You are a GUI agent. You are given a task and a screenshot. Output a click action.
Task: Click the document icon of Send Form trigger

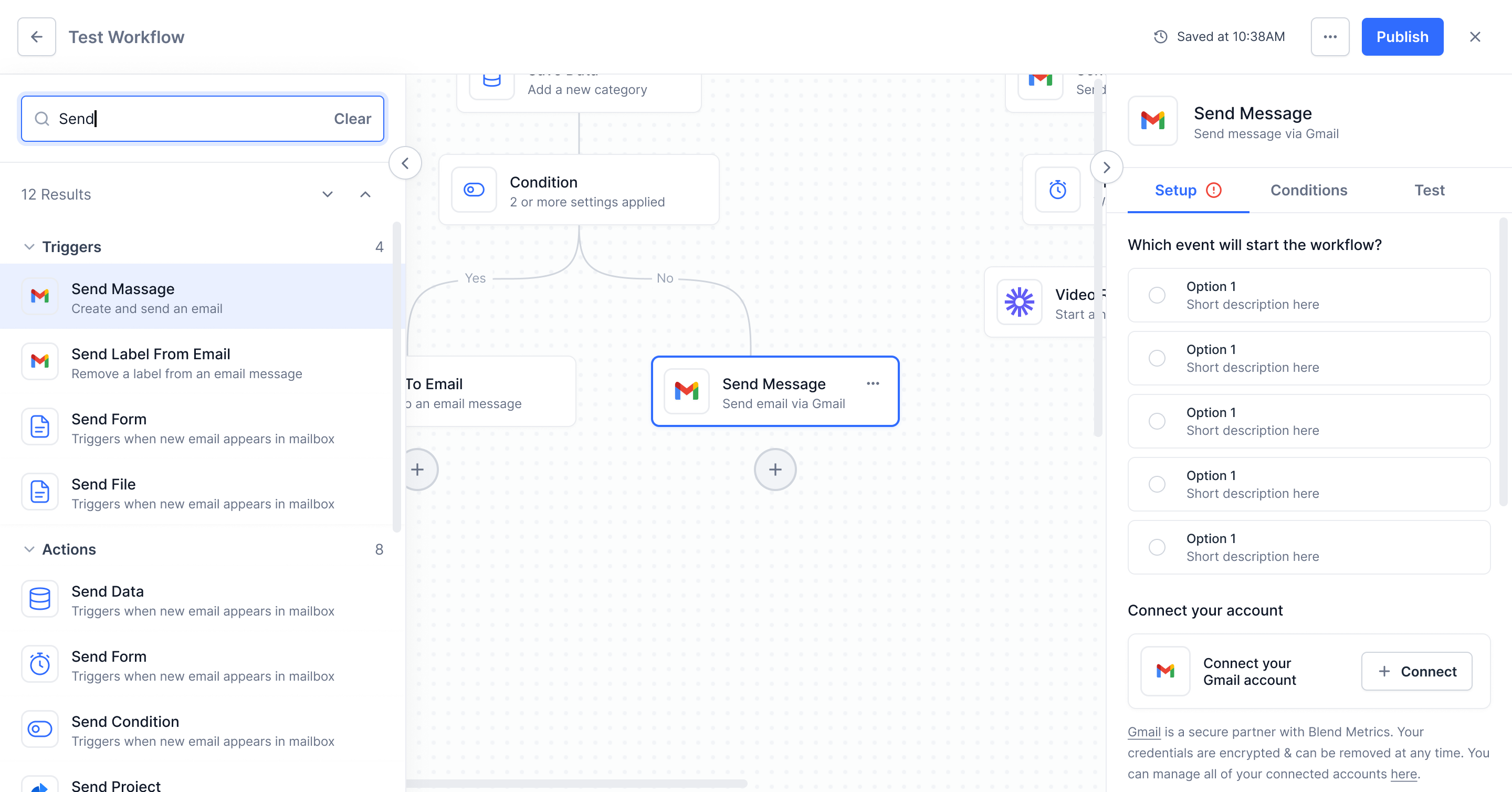(x=40, y=426)
